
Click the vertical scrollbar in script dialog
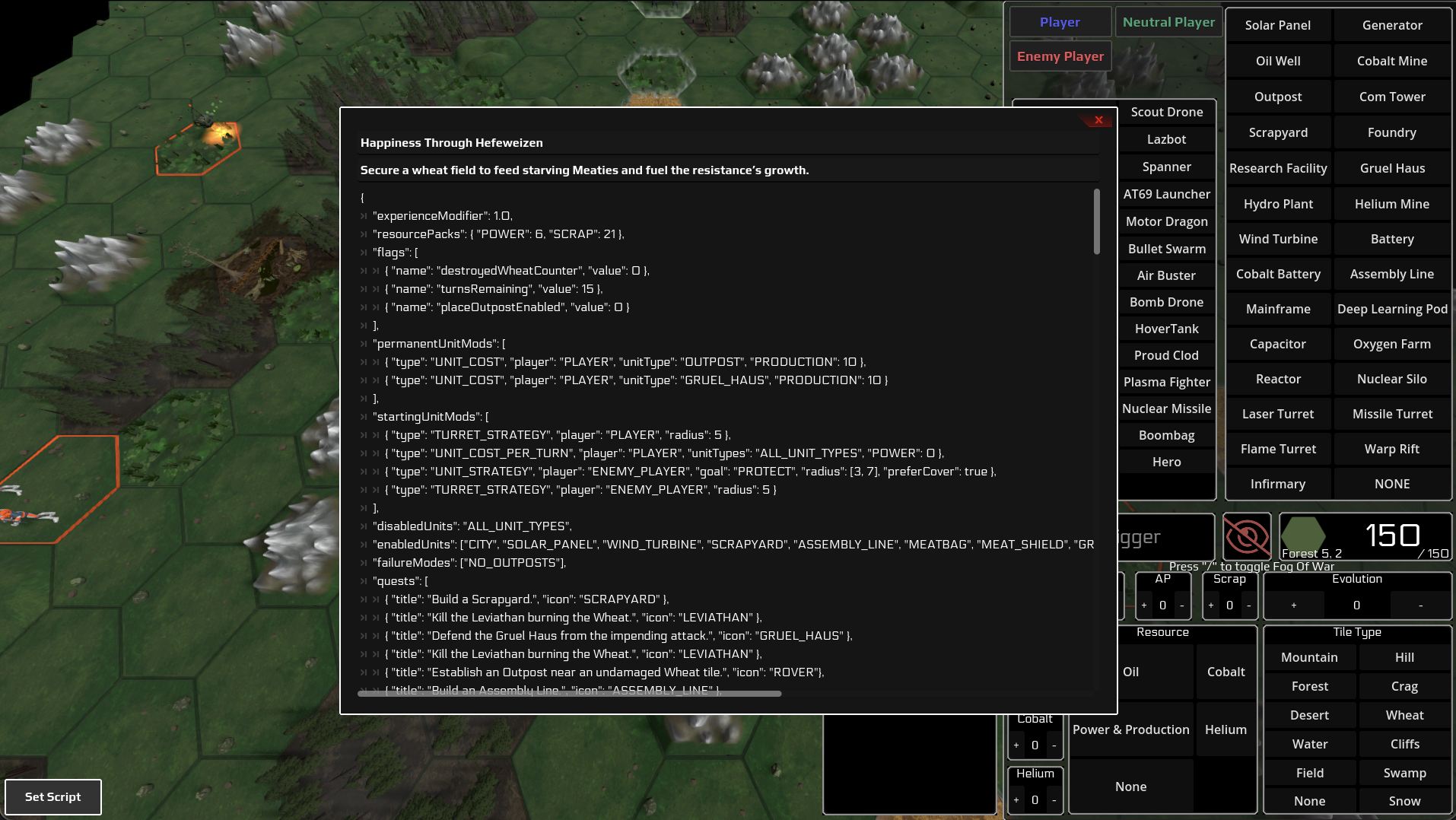point(1097,221)
